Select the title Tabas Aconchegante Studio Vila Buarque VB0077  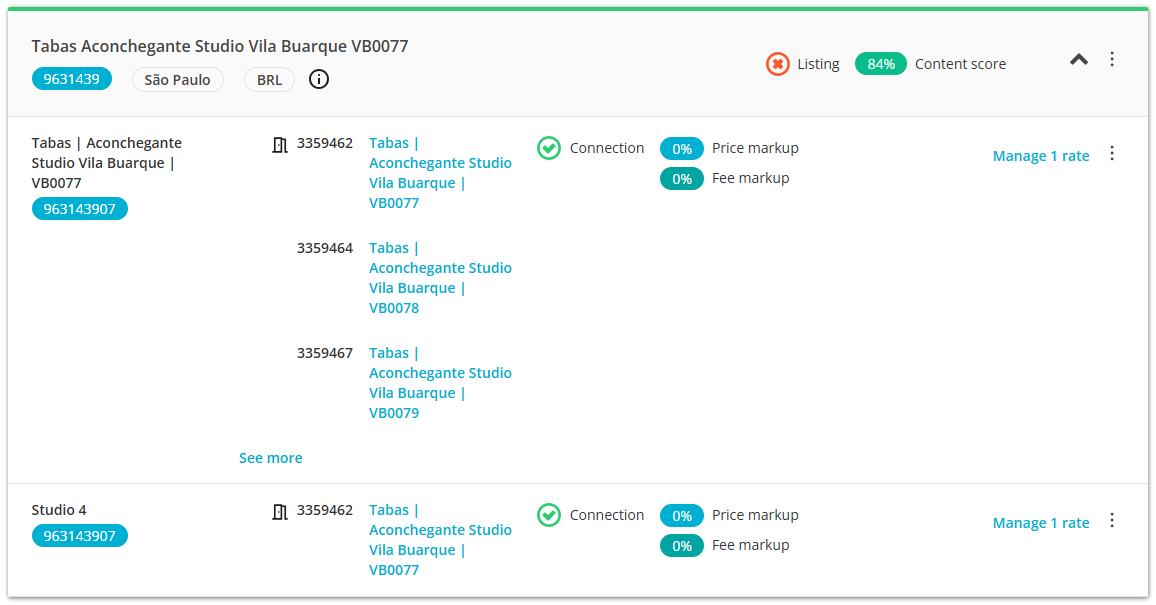point(220,46)
